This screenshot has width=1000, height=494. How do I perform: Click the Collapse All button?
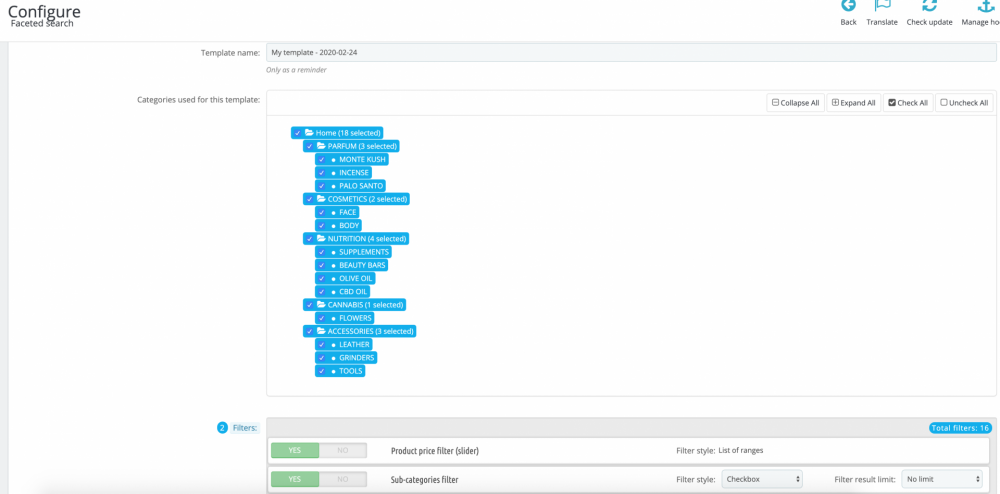[x=795, y=103]
